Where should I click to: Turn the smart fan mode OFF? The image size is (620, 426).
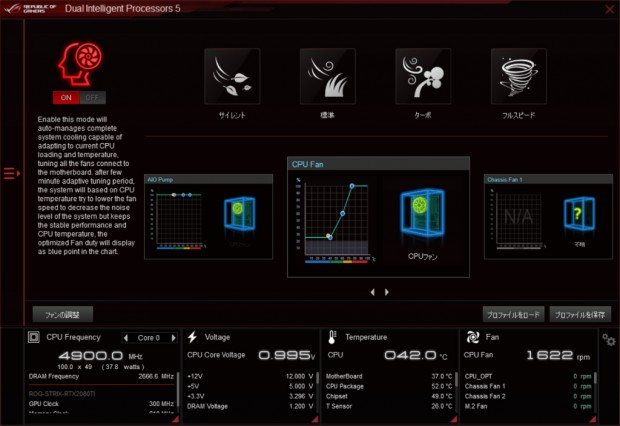pos(93,98)
